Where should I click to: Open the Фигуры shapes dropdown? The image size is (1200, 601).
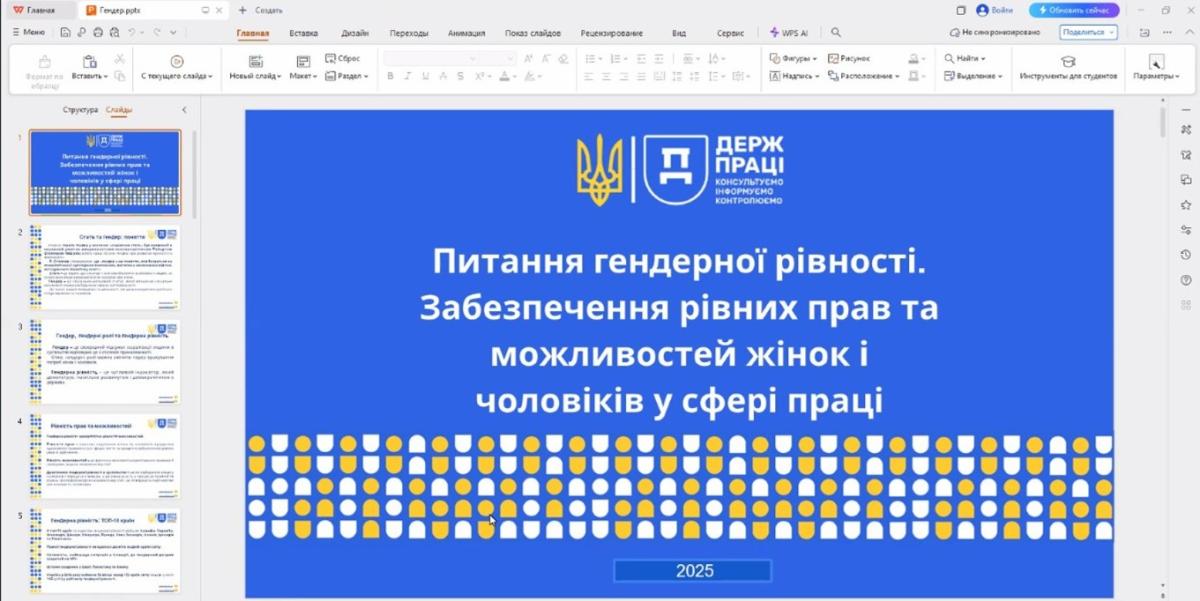pyautogui.click(x=793, y=58)
